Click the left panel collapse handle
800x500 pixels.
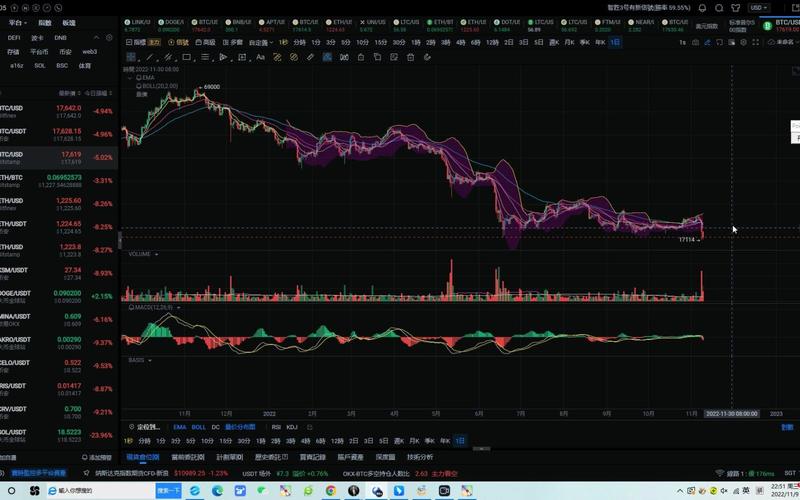(x=120, y=240)
